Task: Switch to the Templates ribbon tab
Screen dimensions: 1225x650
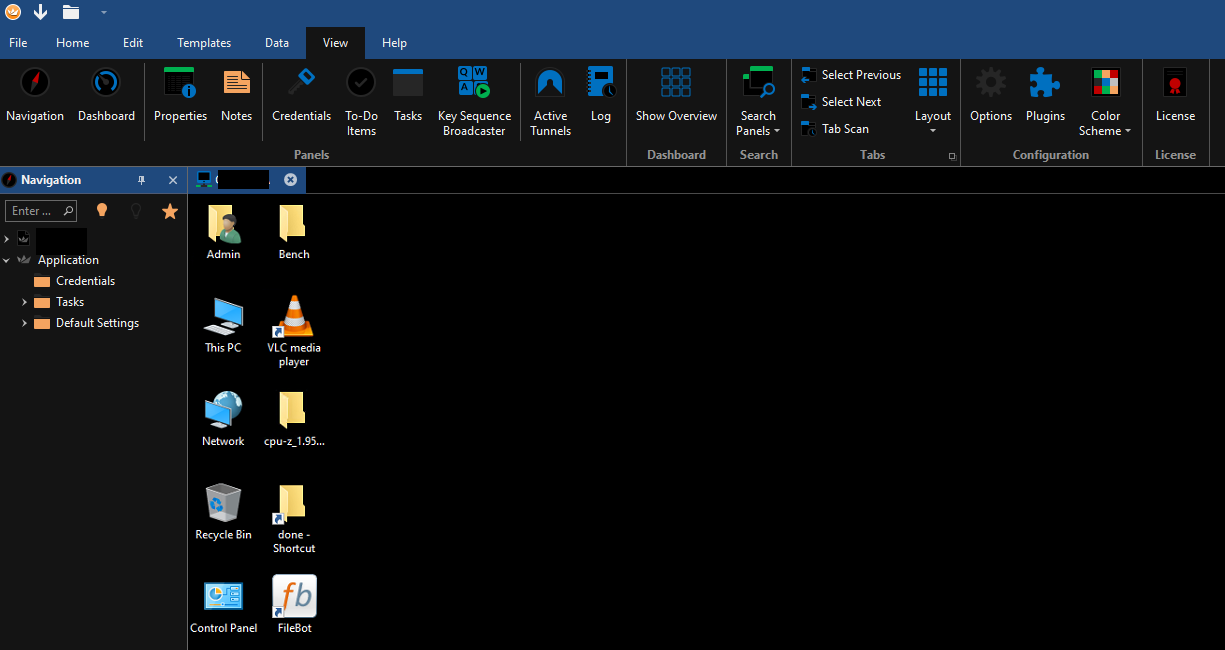Action: (x=204, y=43)
